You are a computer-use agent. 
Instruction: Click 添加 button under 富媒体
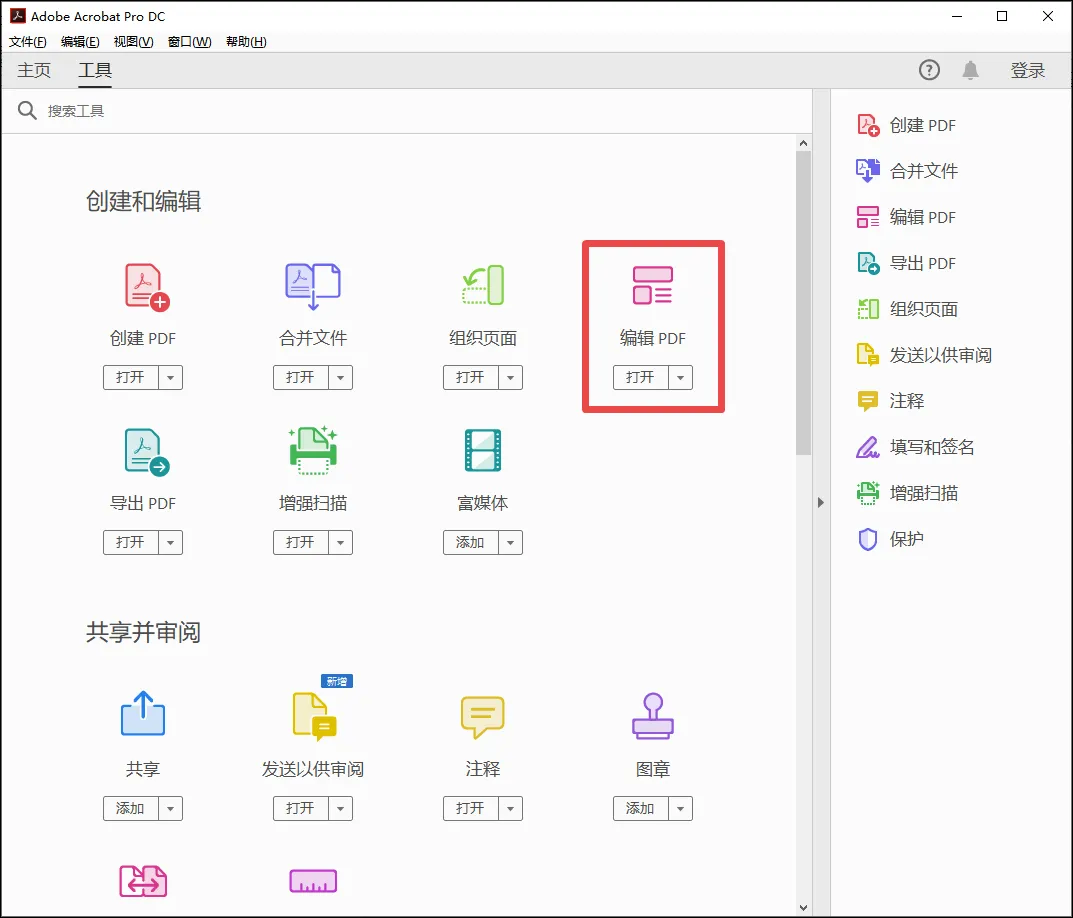point(471,542)
